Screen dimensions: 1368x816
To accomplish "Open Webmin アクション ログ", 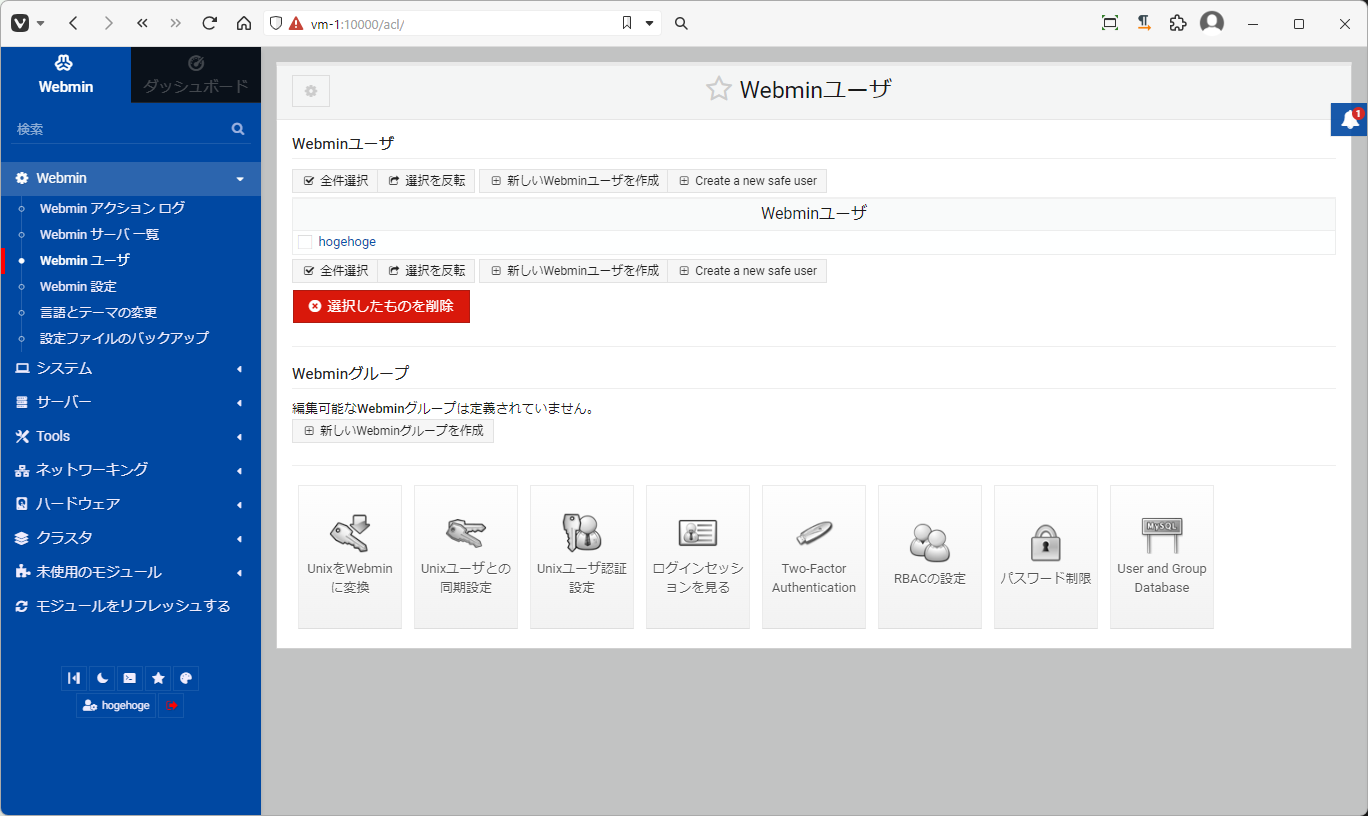I will [x=112, y=208].
